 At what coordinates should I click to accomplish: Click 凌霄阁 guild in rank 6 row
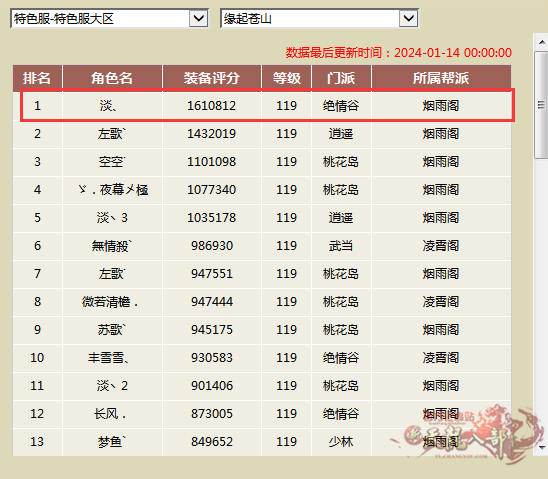point(441,246)
